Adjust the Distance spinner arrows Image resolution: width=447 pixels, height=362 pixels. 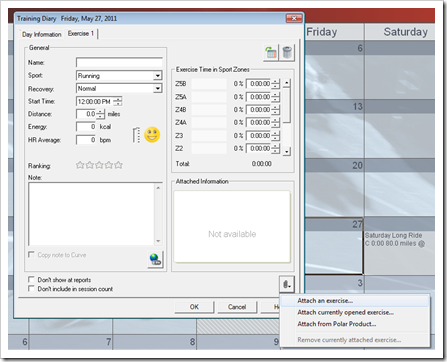(x=101, y=114)
